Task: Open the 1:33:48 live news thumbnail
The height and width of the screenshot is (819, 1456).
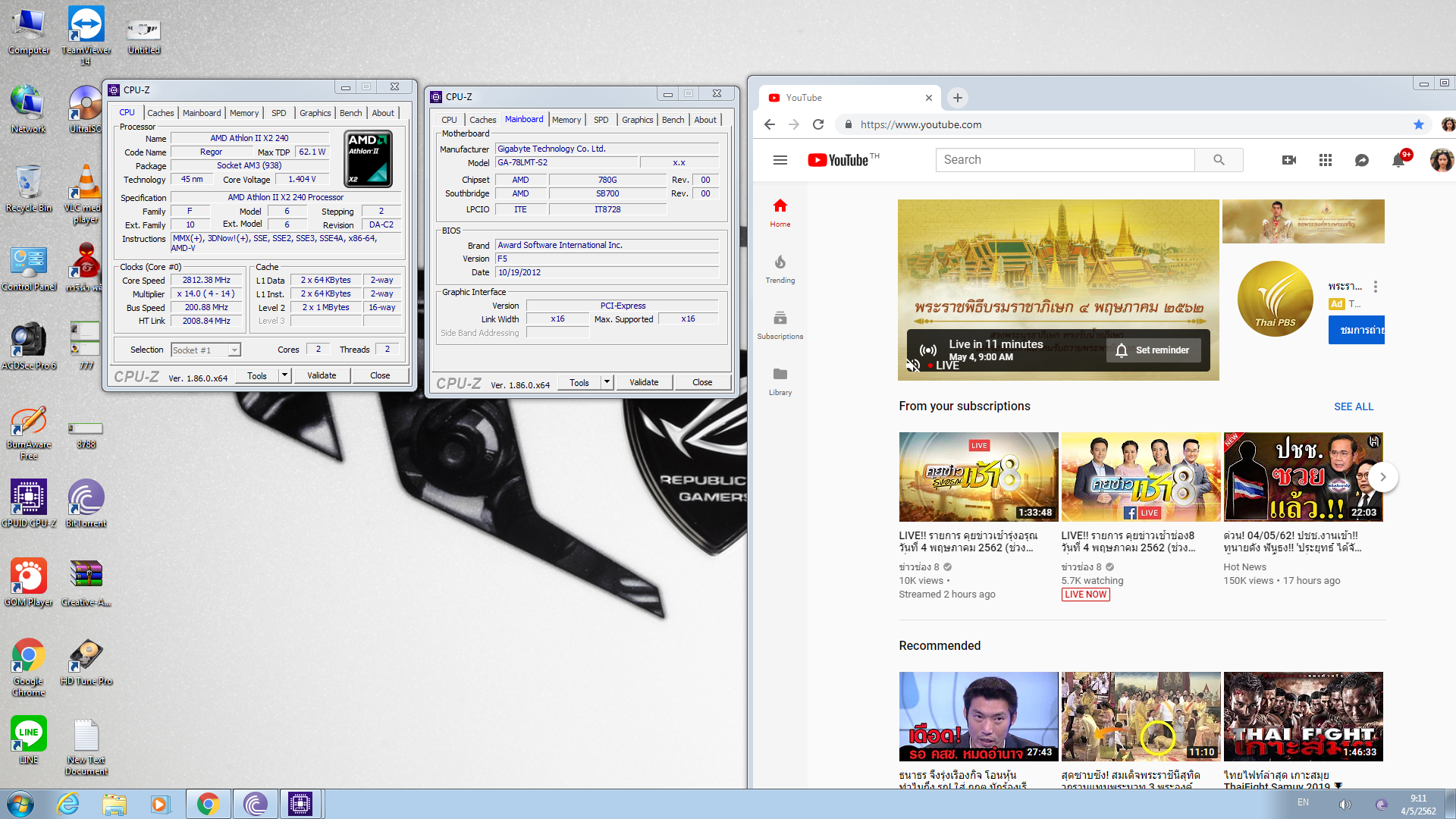Action: pos(978,477)
